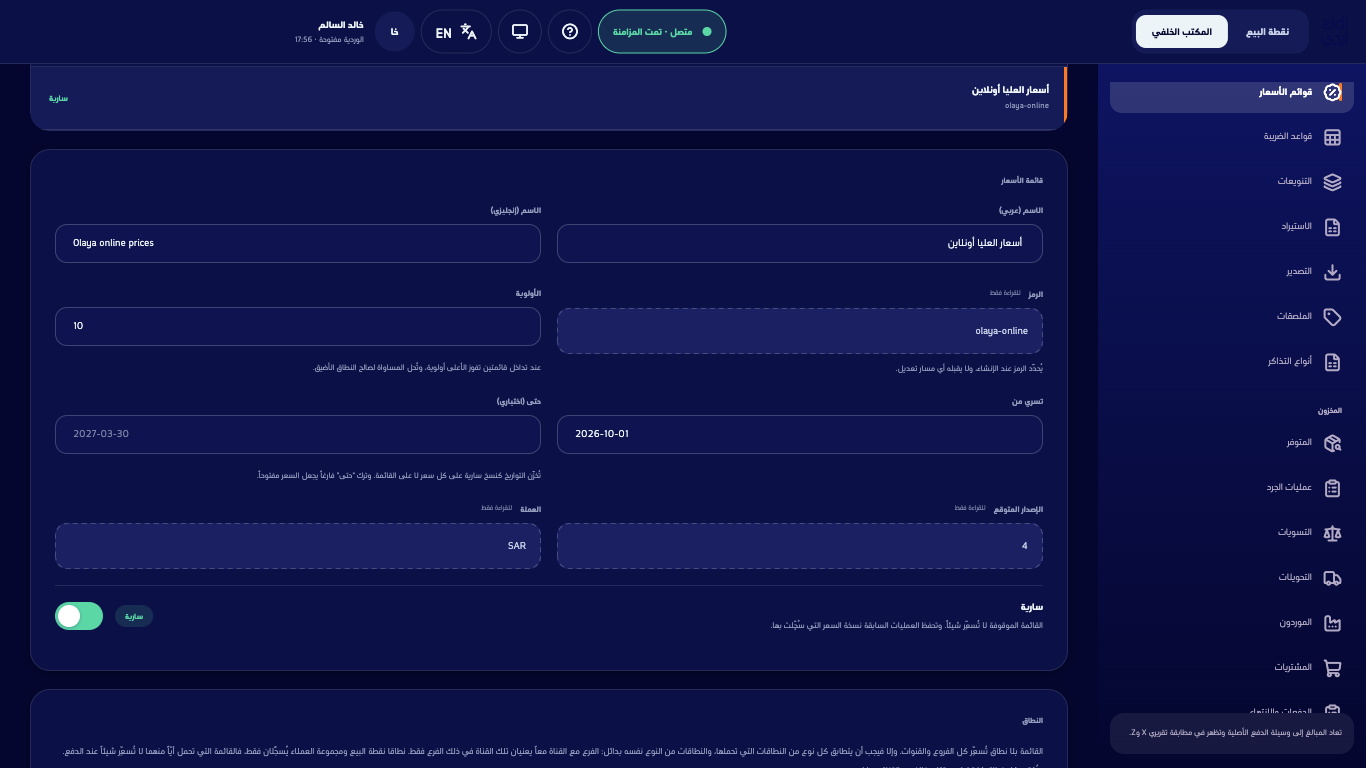Switch language using the EN button
The height and width of the screenshot is (768, 1366).
click(x=456, y=32)
